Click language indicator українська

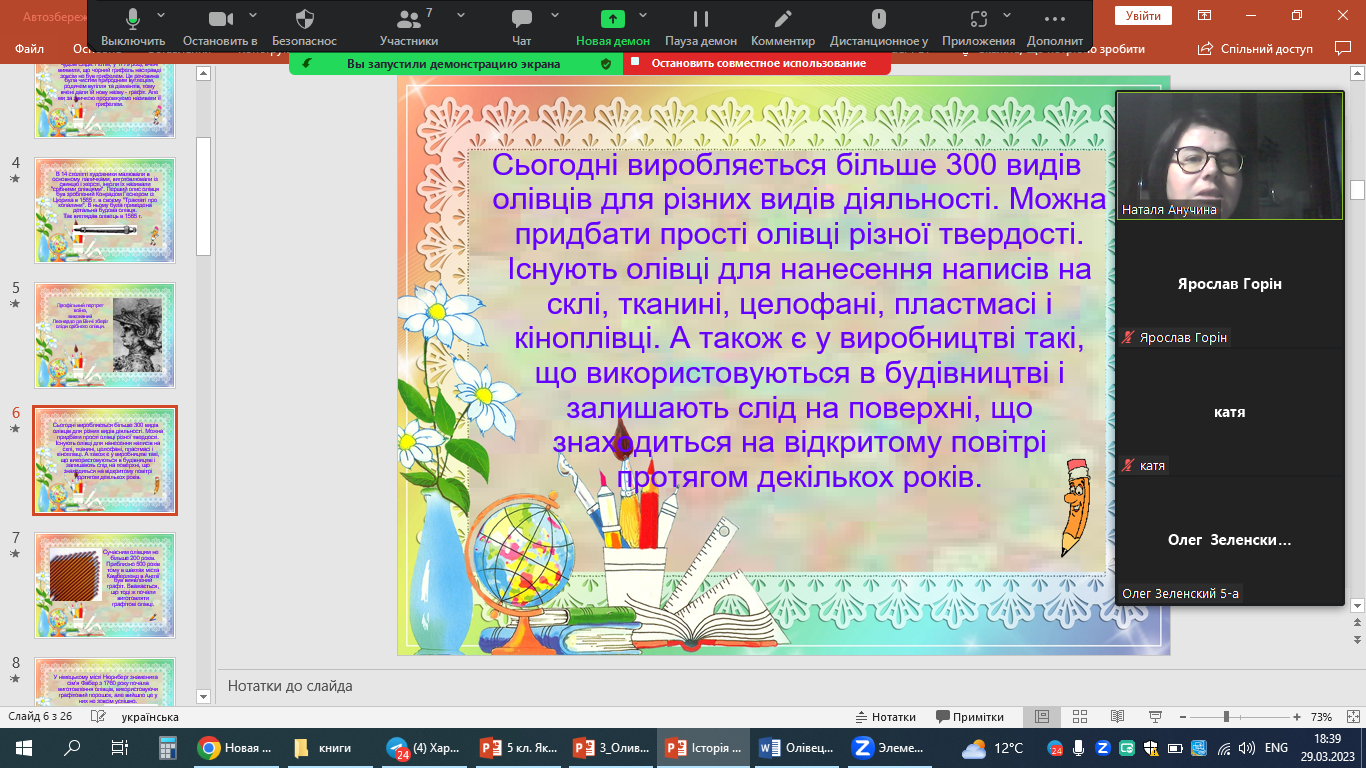click(x=150, y=717)
